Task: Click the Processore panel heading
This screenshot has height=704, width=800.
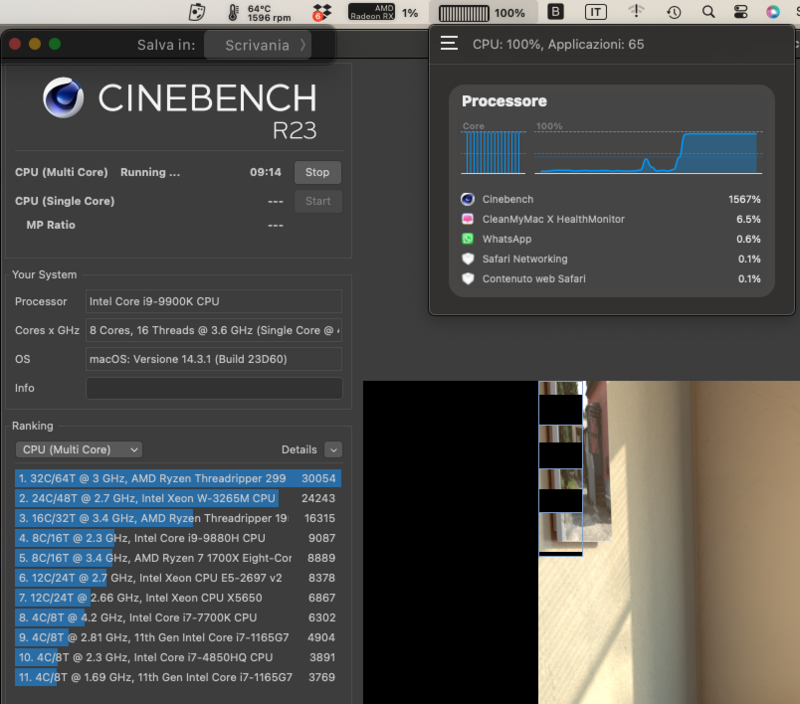Action: (504, 101)
